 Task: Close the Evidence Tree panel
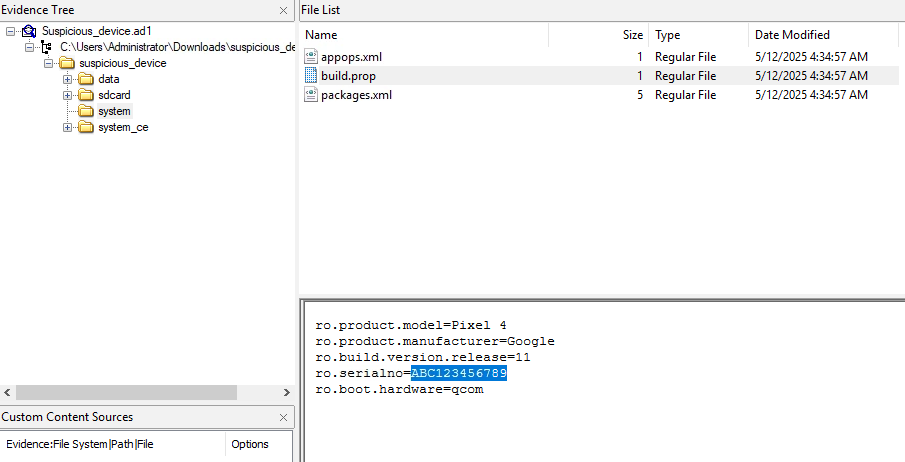(283, 10)
